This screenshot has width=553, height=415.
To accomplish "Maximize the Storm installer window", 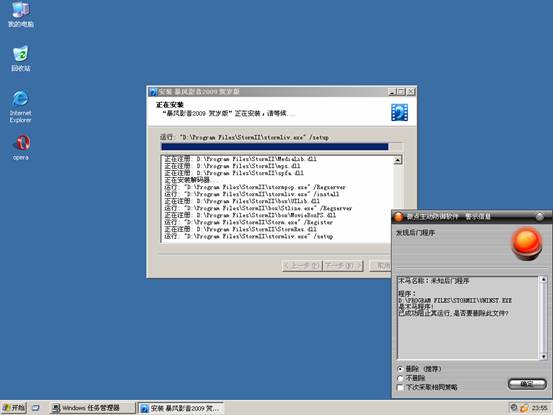I will point(401,92).
